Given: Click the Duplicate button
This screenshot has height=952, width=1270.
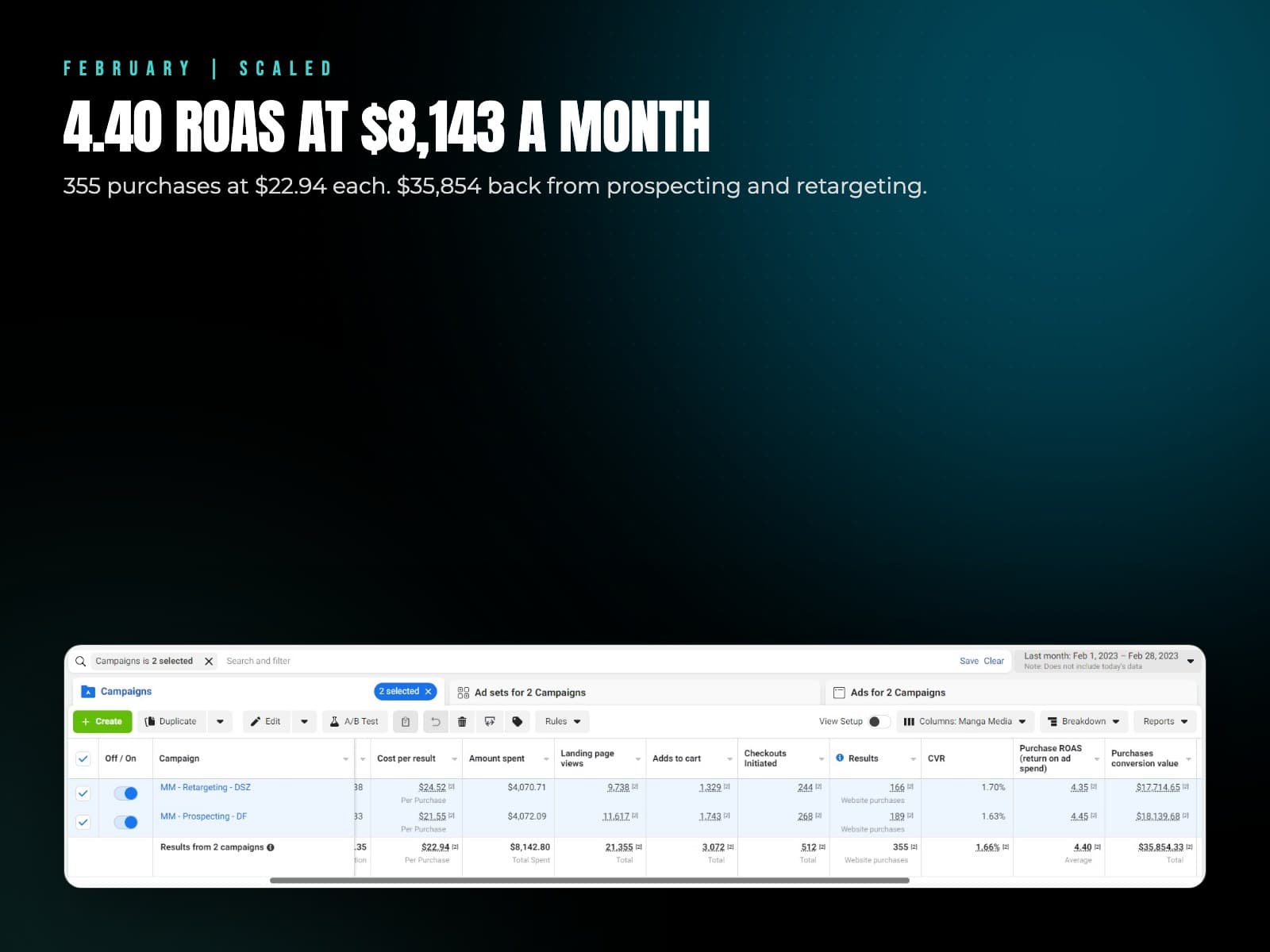Looking at the screenshot, I should coord(171,721).
